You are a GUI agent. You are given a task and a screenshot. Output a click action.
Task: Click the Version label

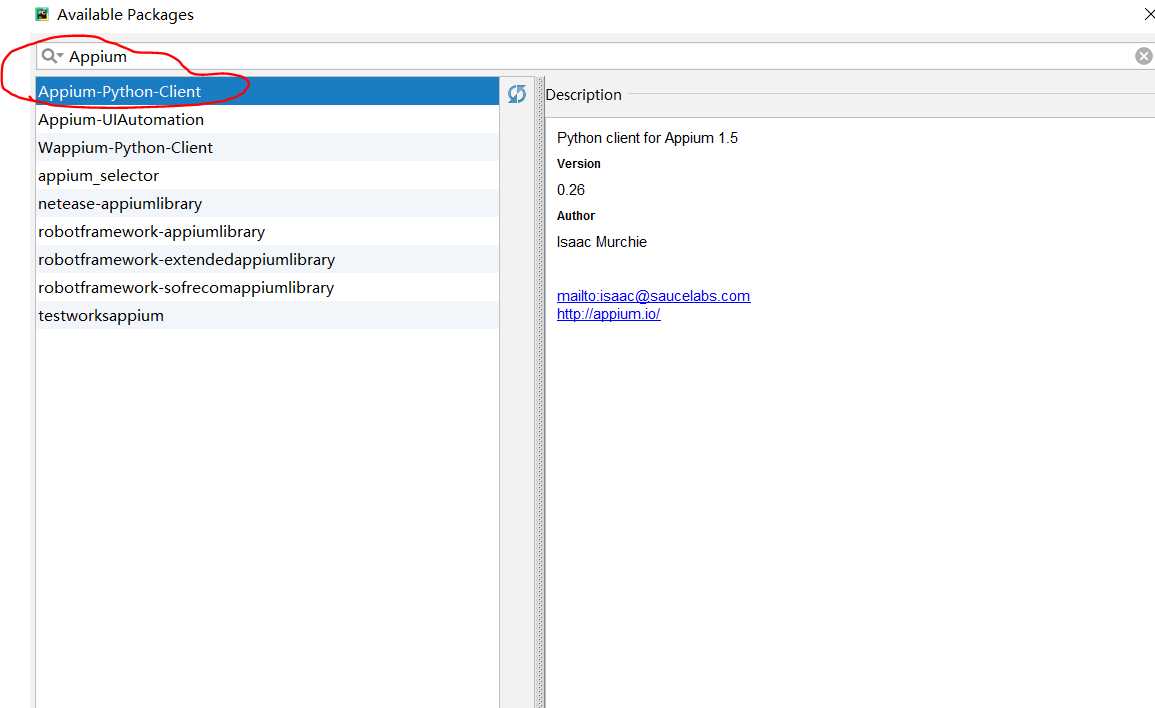point(579,164)
